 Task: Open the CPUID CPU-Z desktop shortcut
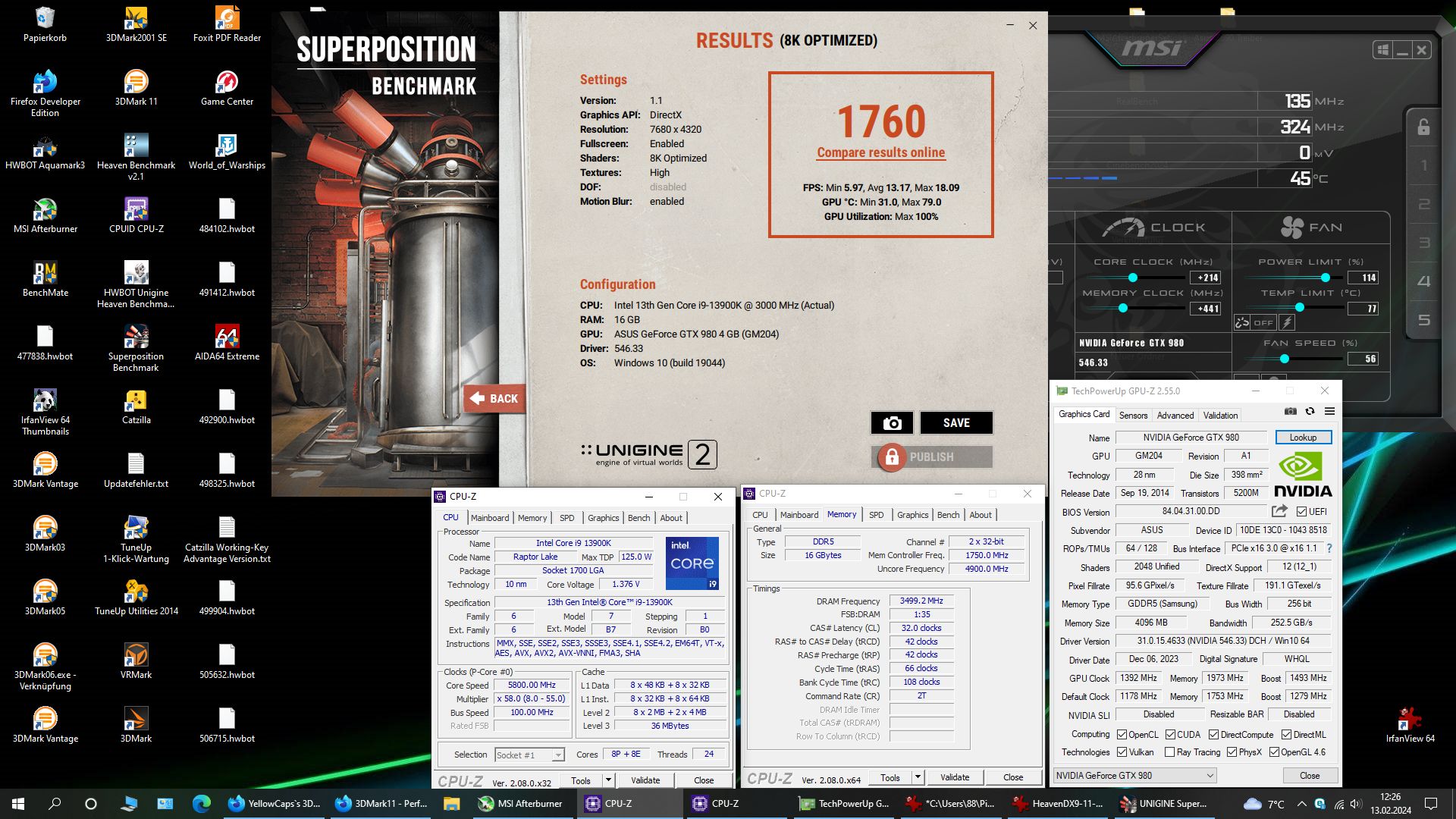click(x=136, y=215)
